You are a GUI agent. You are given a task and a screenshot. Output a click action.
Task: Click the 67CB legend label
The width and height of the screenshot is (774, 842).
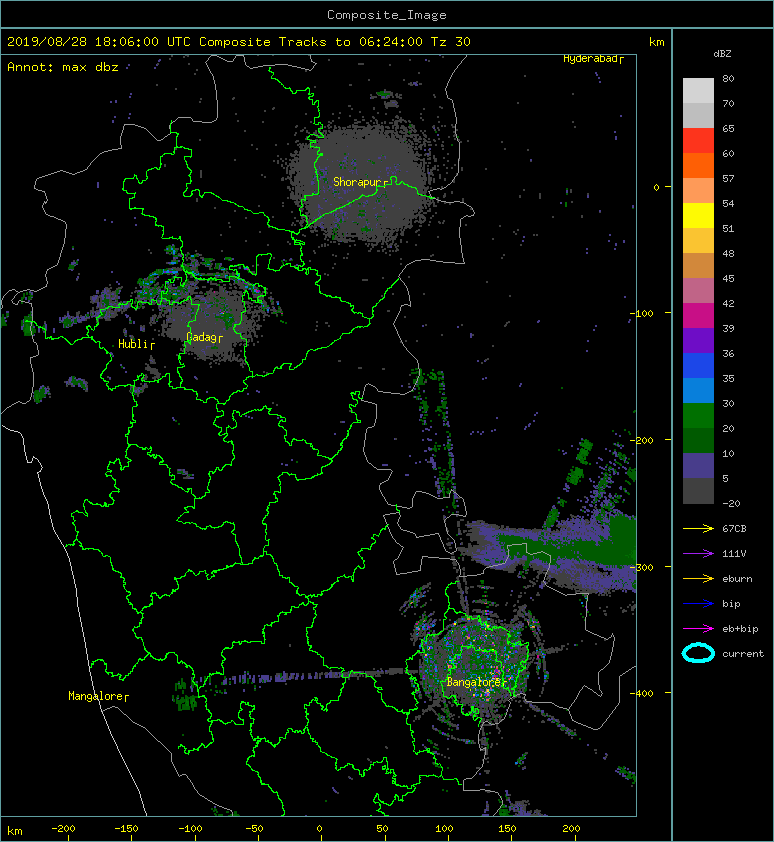pyautogui.click(x=734, y=529)
